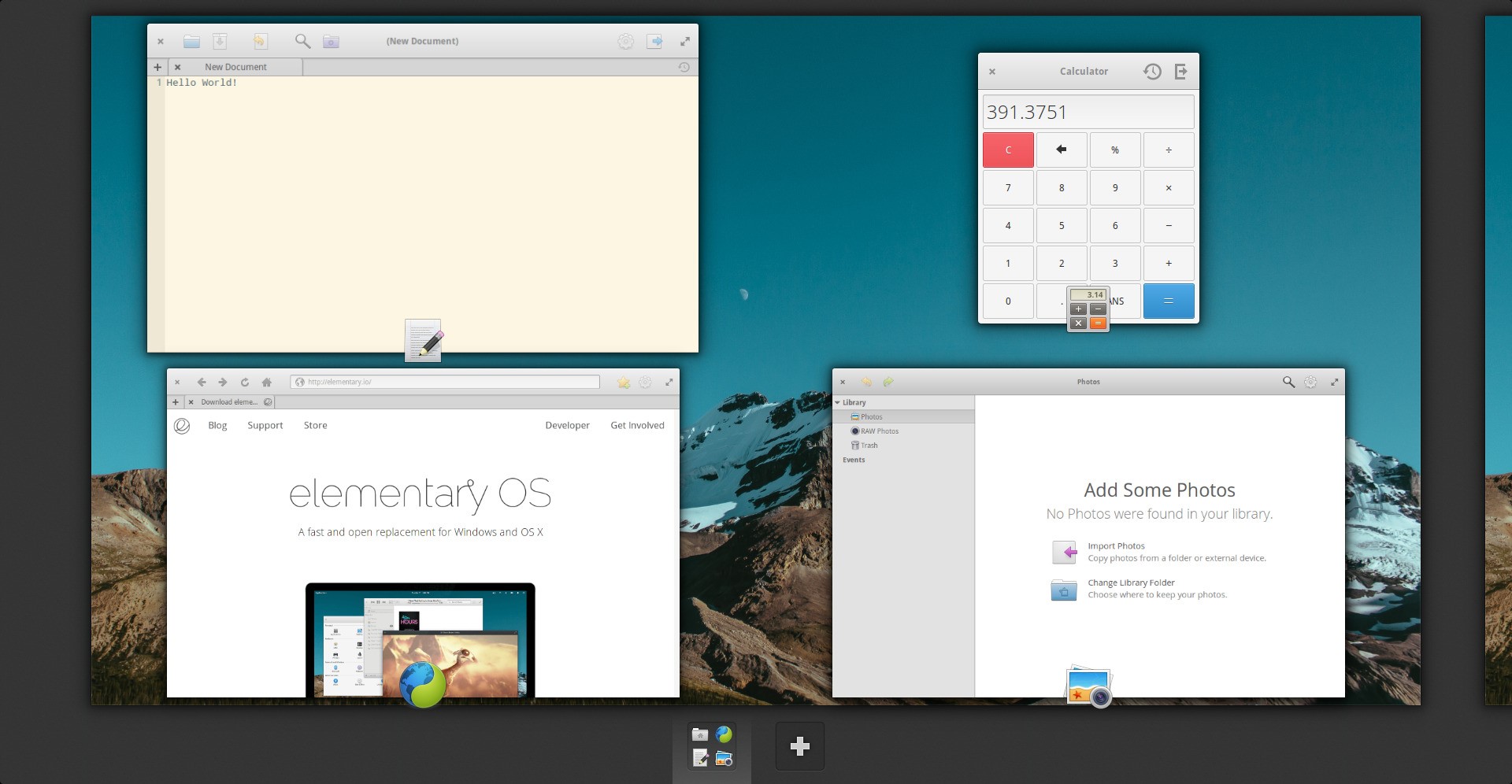Open Photos settings gear

coord(1310,383)
